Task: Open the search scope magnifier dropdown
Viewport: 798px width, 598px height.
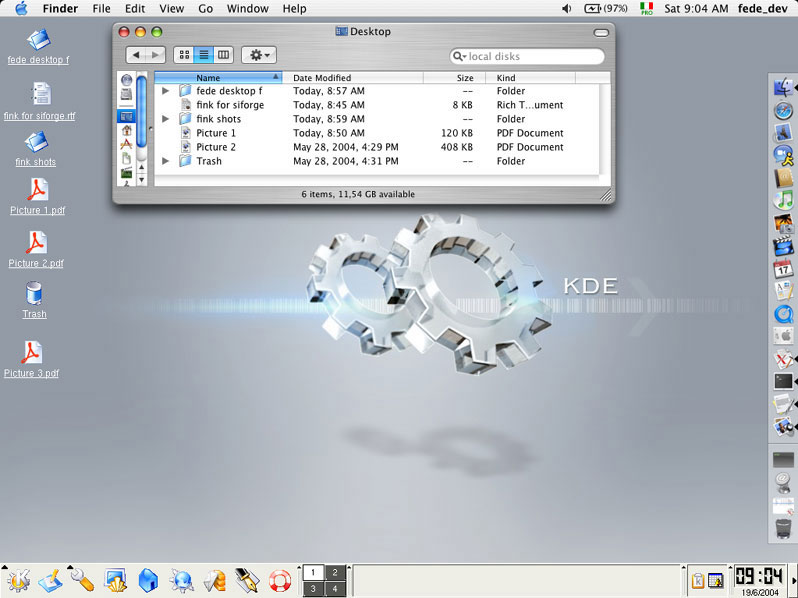Action: point(460,56)
